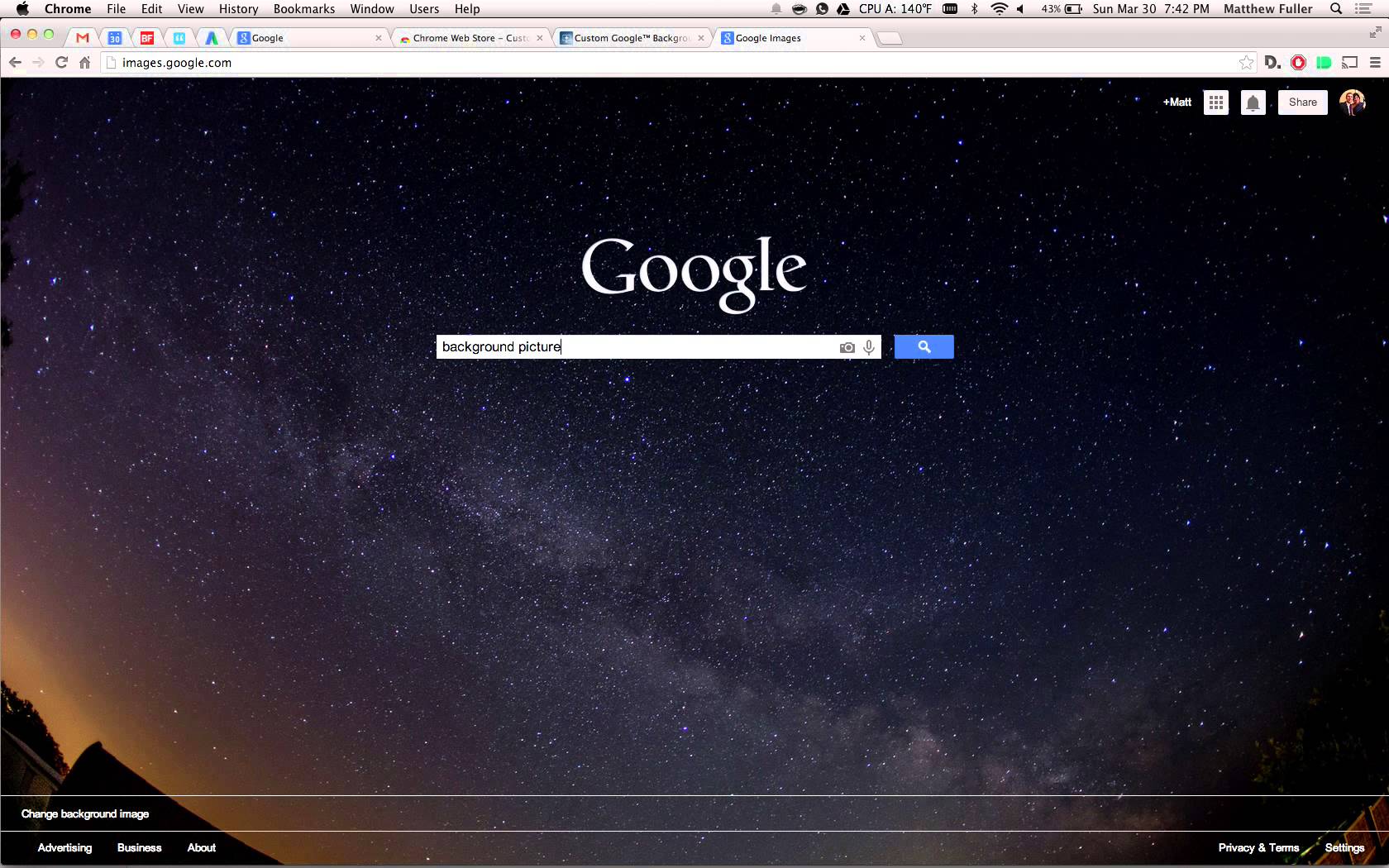Click the Share button
This screenshot has height=868, width=1389.
point(1303,103)
